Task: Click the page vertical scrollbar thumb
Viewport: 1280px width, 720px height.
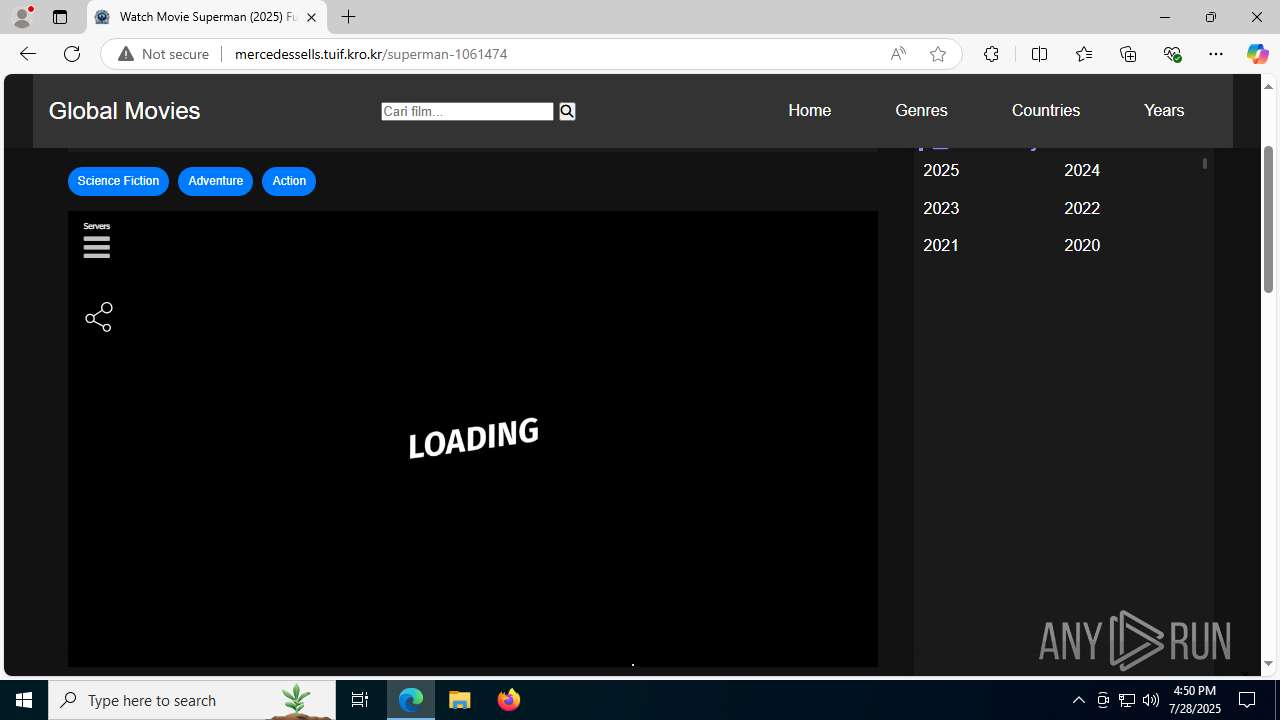Action: pos(1269,219)
